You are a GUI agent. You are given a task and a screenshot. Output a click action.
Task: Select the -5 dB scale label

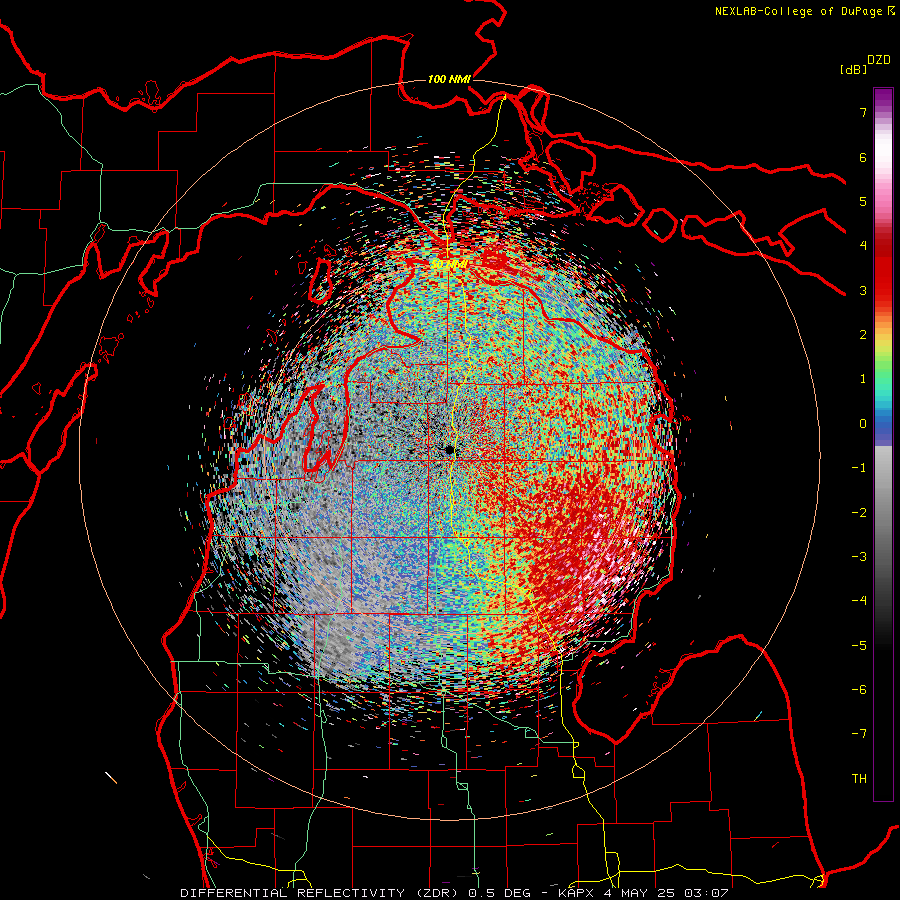tap(859, 645)
